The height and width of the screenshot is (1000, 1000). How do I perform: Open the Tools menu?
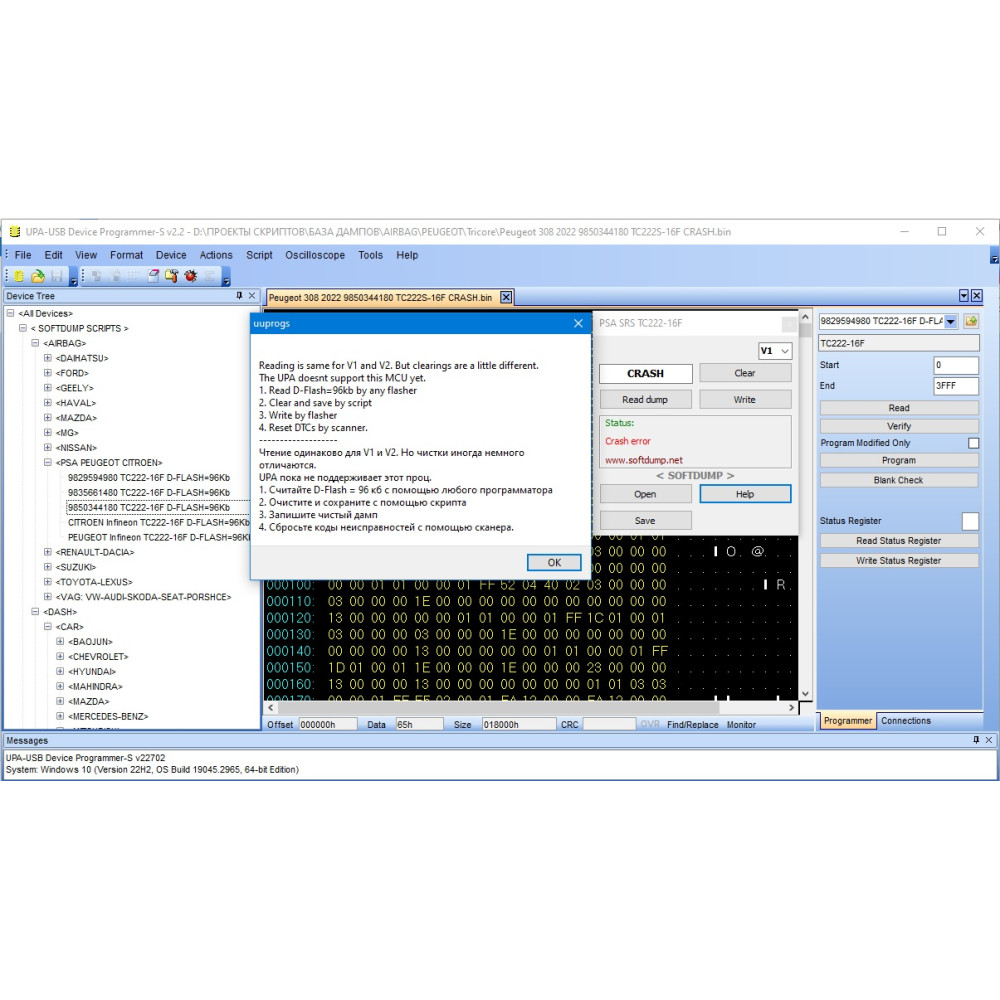point(371,255)
